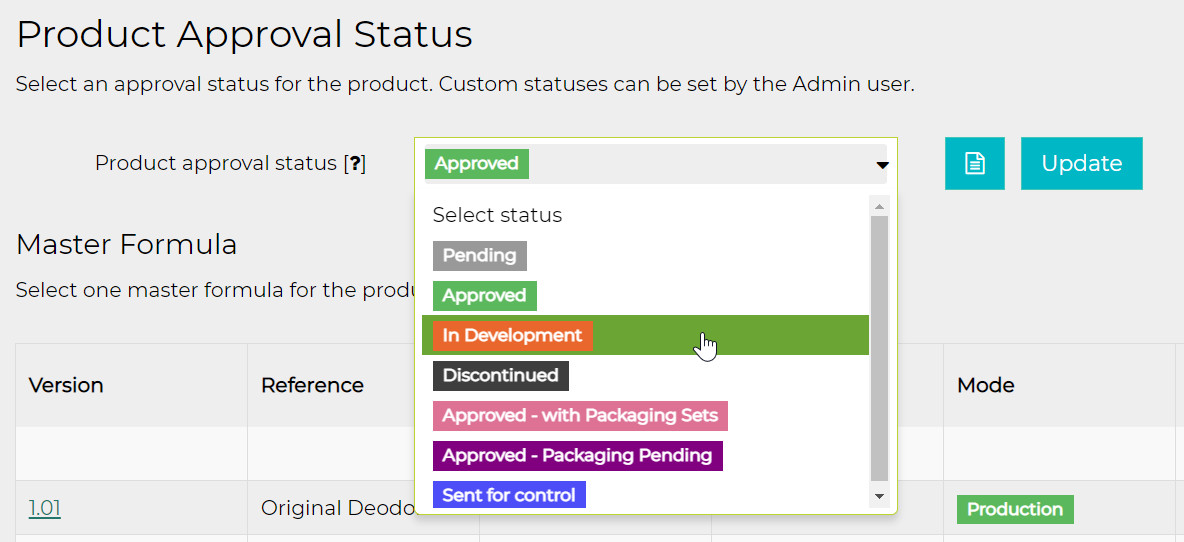Select the Pending status option
This screenshot has height=542, width=1184.
[480, 256]
